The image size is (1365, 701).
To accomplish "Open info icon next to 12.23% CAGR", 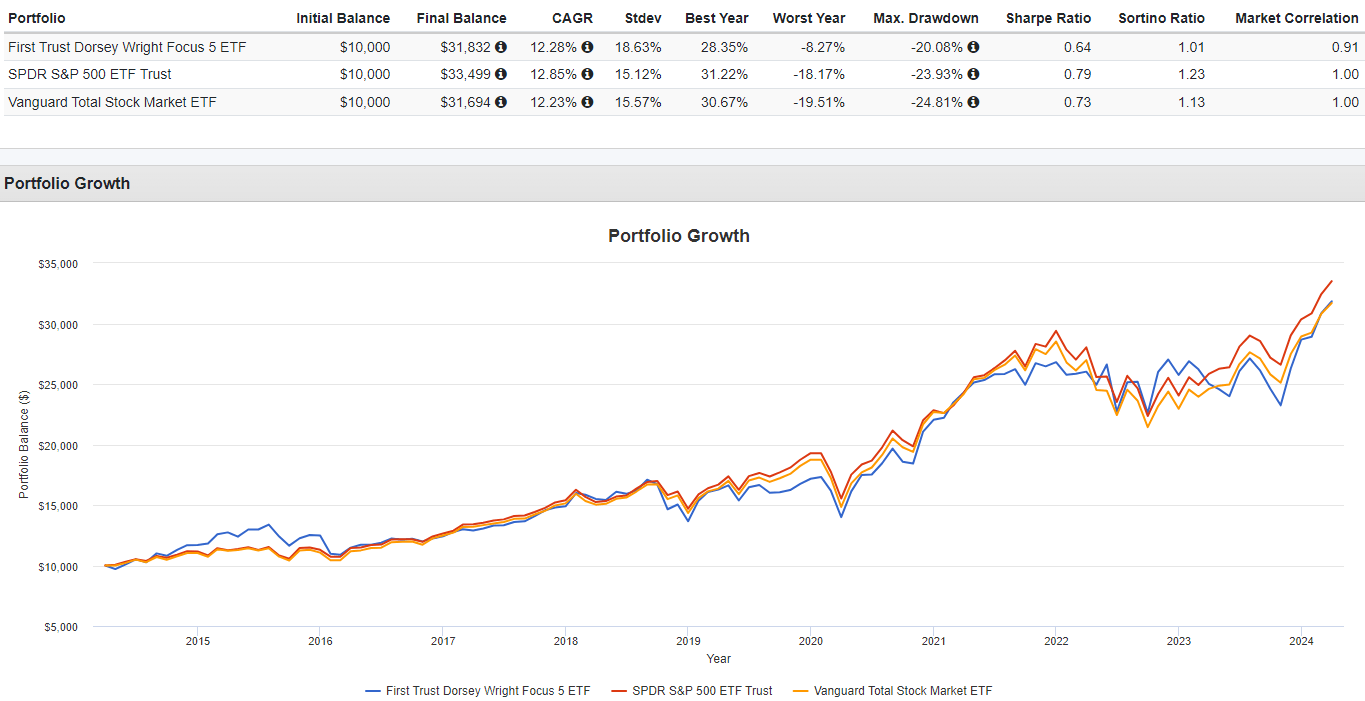I will point(587,102).
